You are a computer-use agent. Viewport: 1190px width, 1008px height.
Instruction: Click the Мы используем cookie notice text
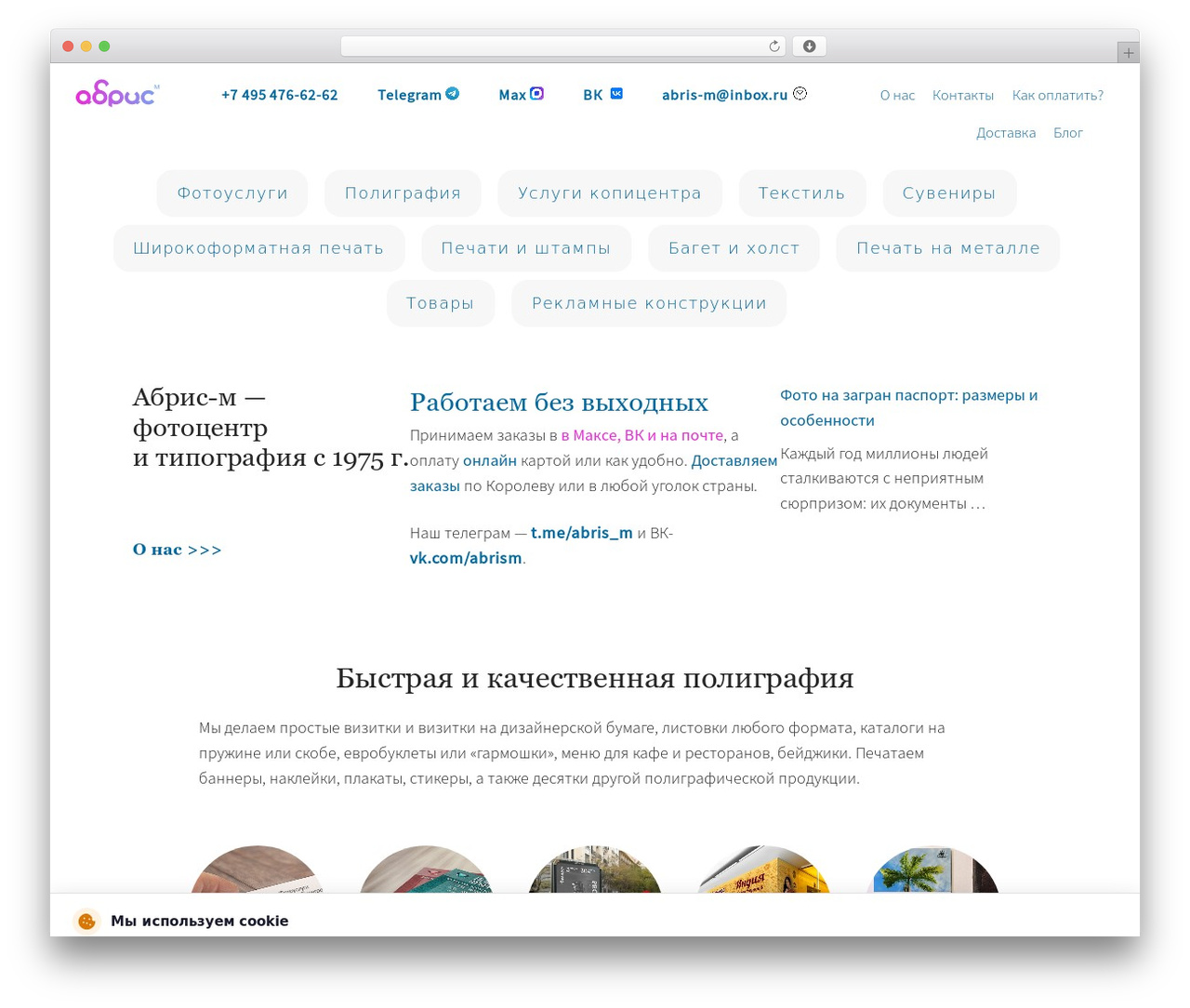pos(200,921)
